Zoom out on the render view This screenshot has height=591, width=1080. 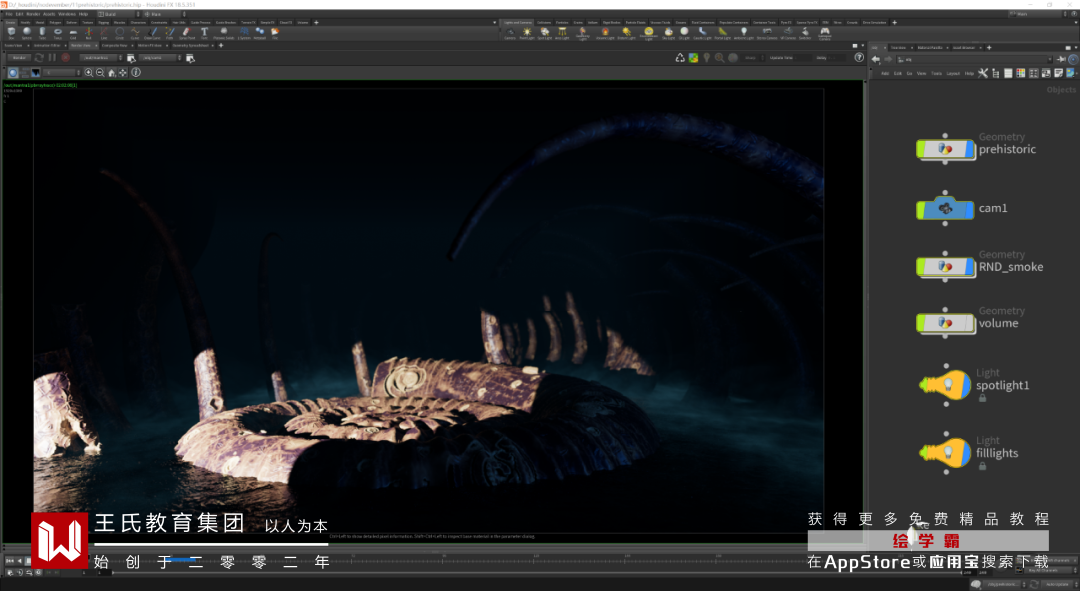(x=100, y=72)
